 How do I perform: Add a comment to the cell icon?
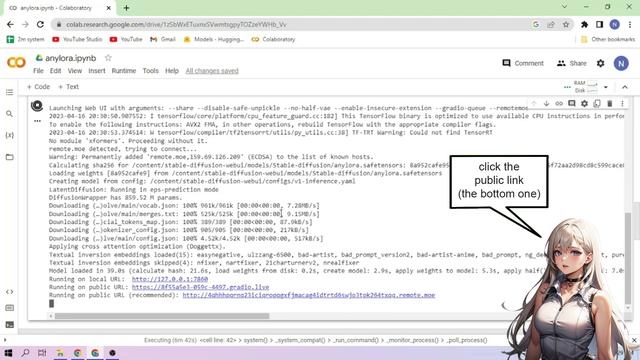click(571, 104)
